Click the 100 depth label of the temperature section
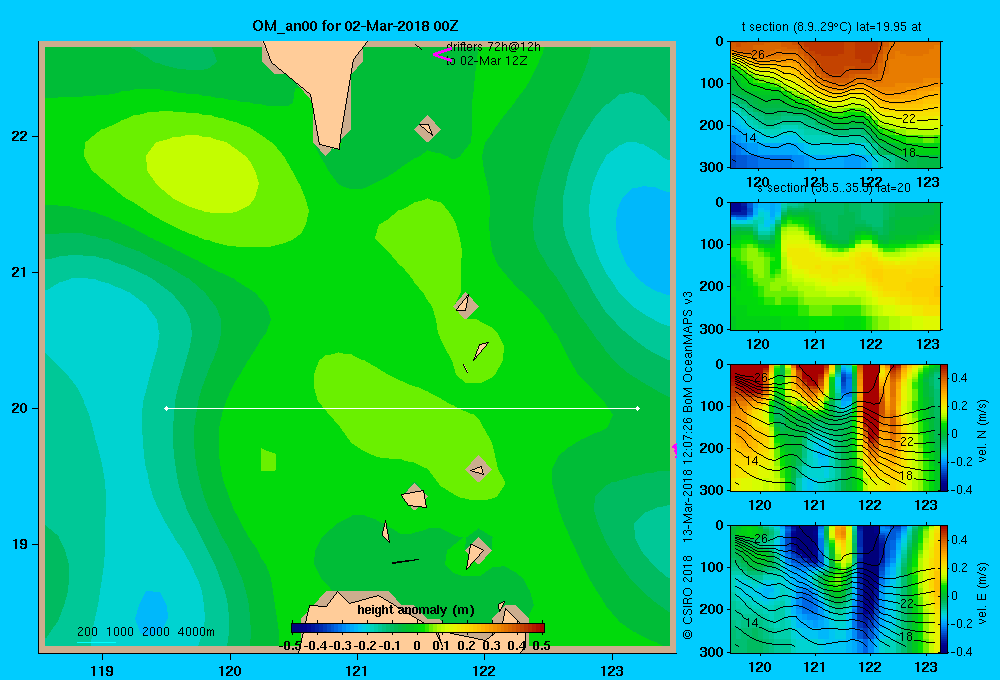Viewport: 1000px width, 680px height. [x=712, y=83]
